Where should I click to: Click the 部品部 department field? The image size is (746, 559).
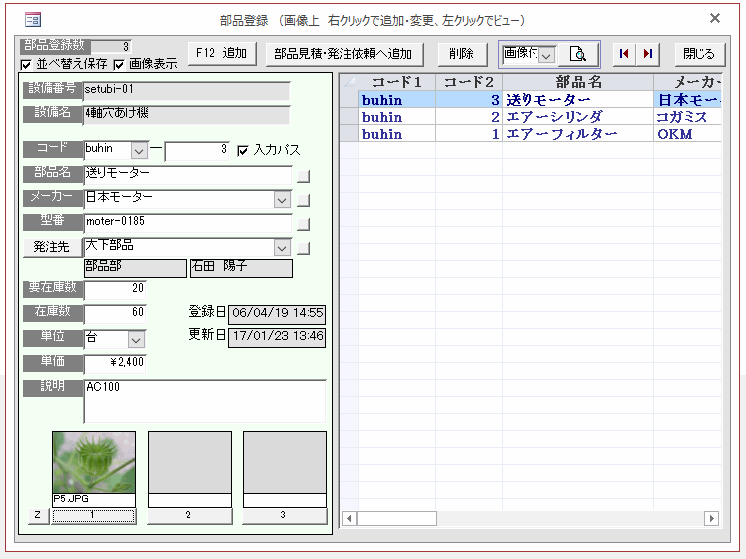(x=135, y=268)
